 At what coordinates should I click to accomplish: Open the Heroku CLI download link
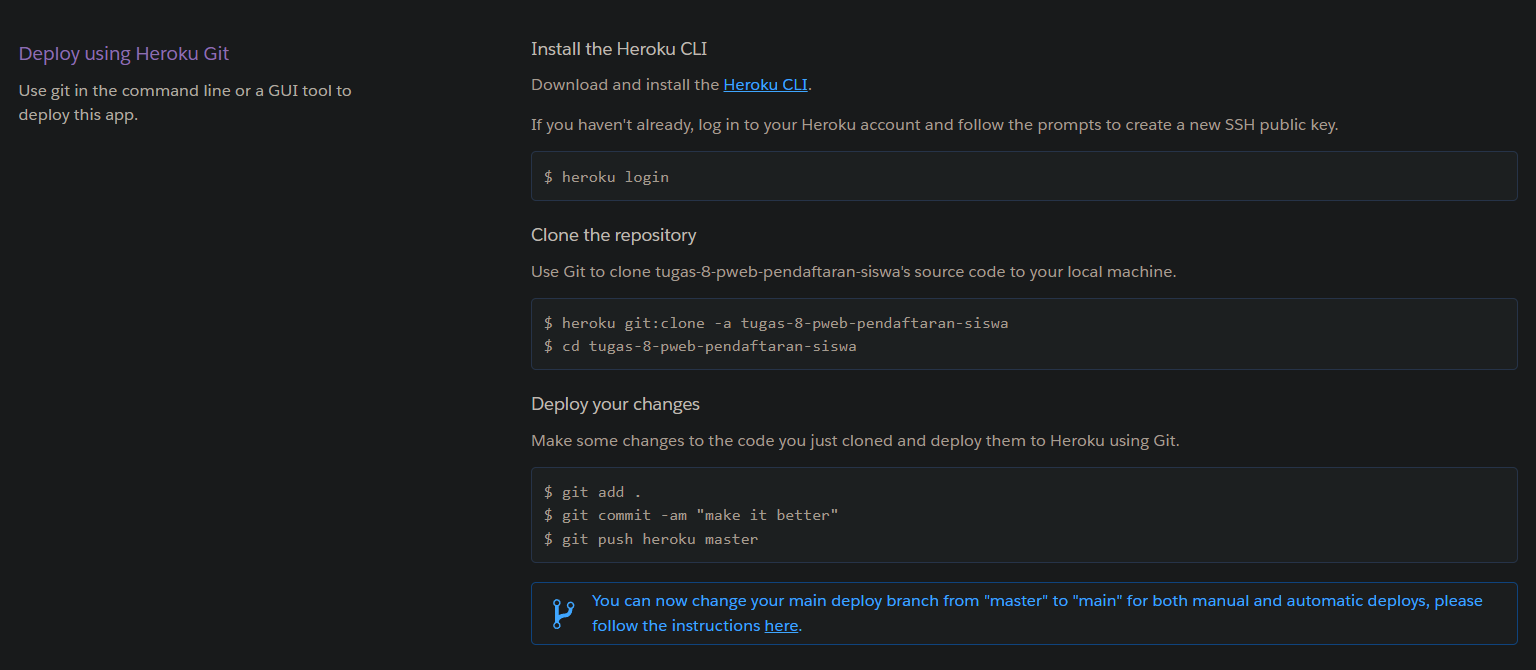pos(765,85)
